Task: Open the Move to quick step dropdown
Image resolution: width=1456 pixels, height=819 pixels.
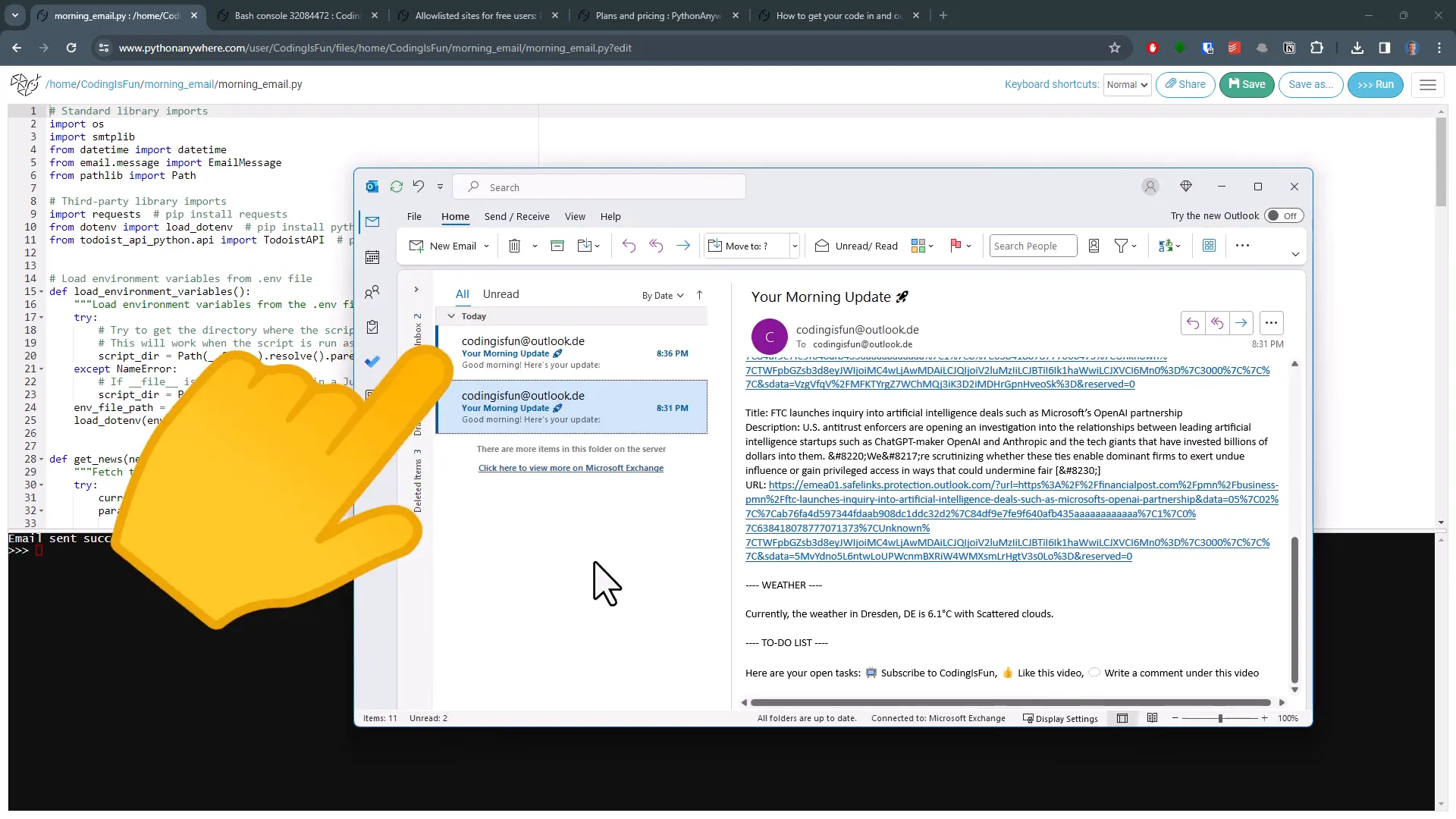Action: (795, 246)
